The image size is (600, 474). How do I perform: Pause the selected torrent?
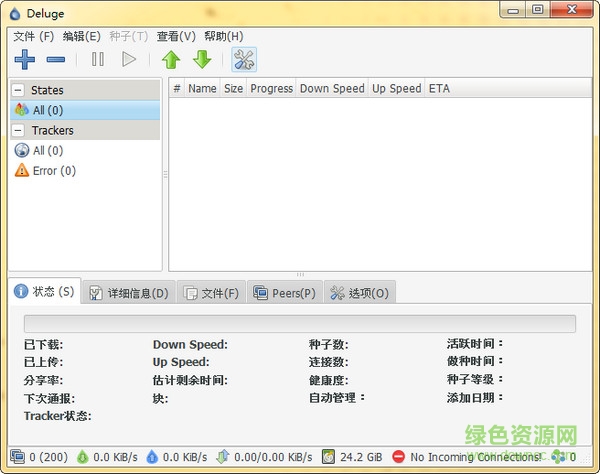point(97,59)
